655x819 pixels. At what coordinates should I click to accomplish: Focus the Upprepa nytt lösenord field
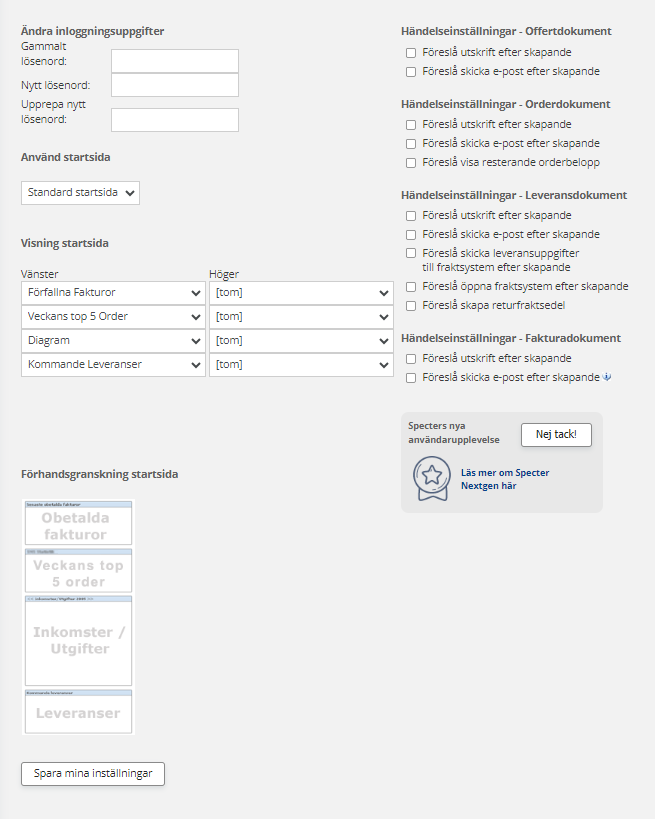(x=175, y=120)
